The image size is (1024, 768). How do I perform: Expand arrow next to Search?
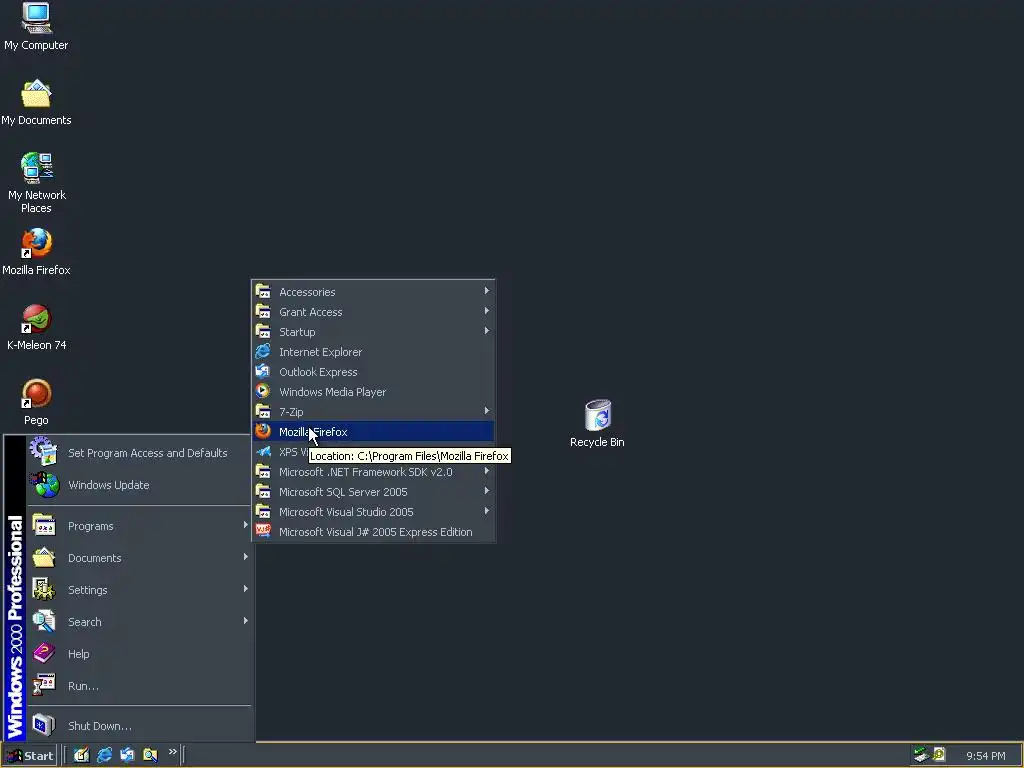click(x=246, y=620)
